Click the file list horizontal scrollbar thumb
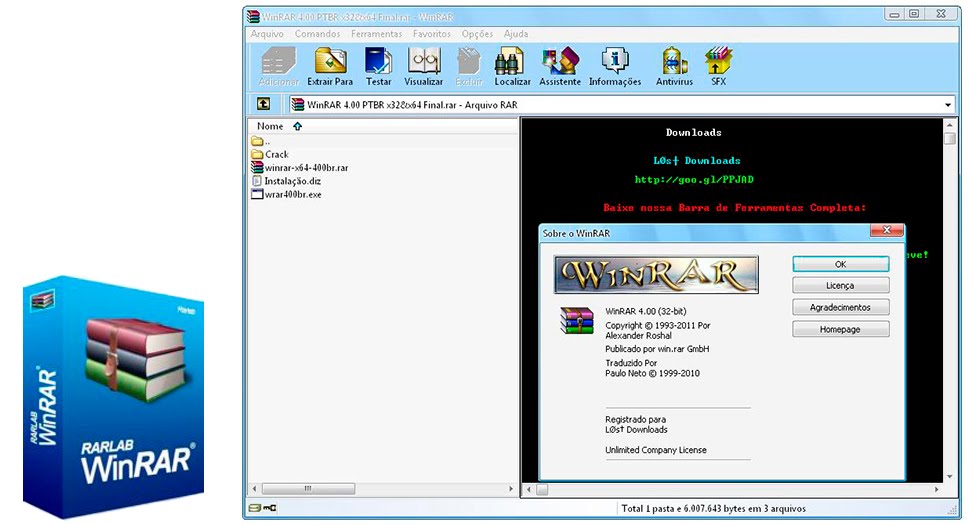The width and height of the screenshot is (968, 525). [x=308, y=489]
